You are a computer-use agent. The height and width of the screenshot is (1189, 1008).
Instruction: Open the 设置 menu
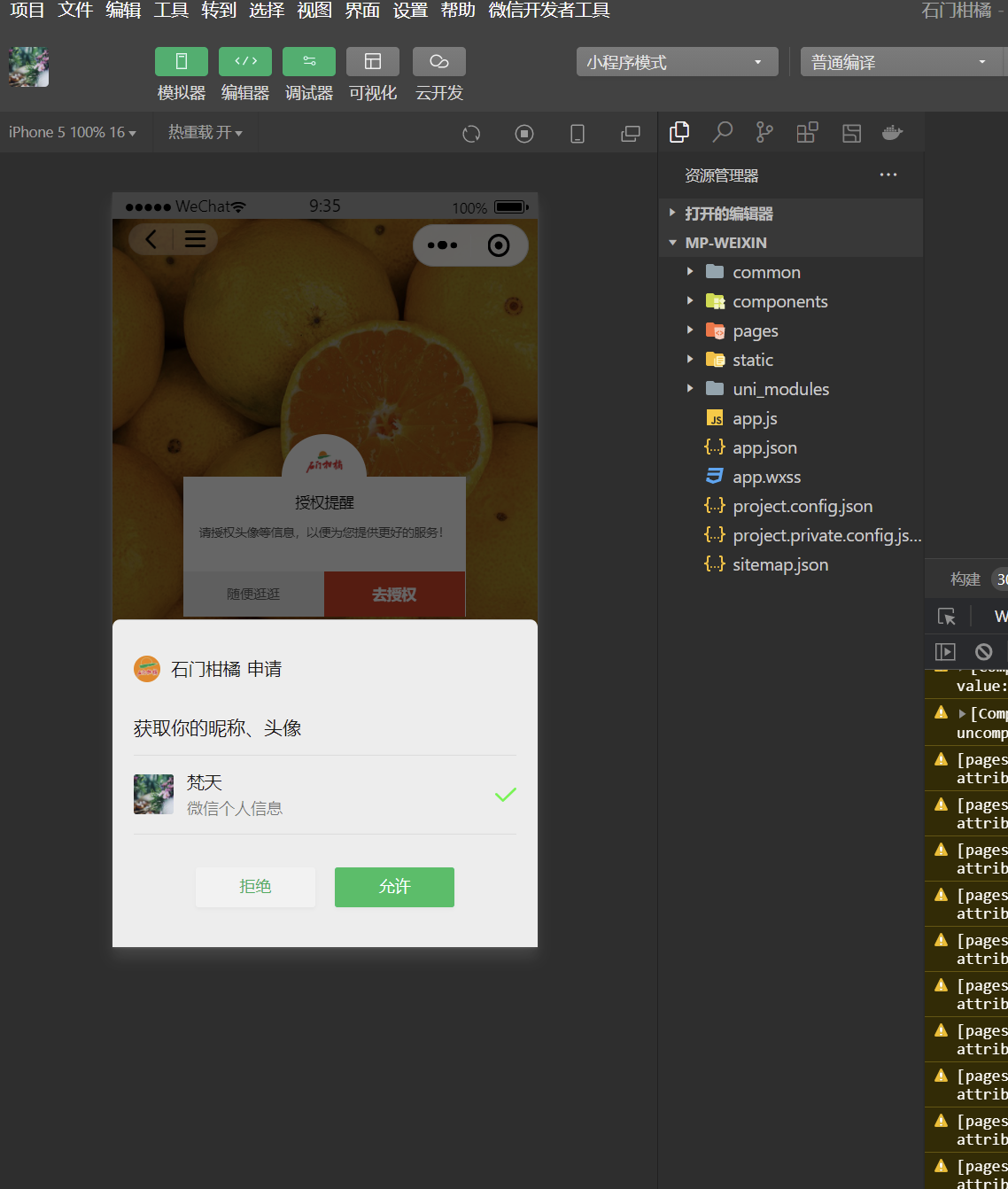(x=410, y=11)
